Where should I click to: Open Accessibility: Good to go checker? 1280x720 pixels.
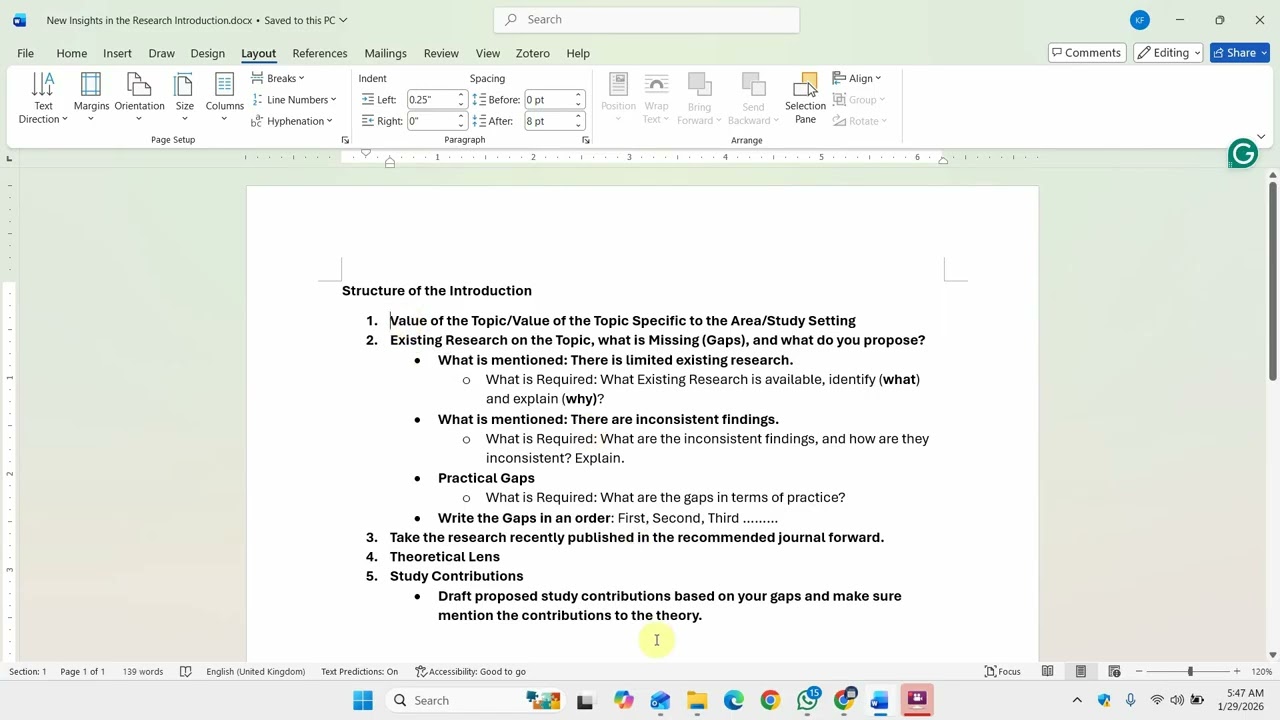(470, 671)
